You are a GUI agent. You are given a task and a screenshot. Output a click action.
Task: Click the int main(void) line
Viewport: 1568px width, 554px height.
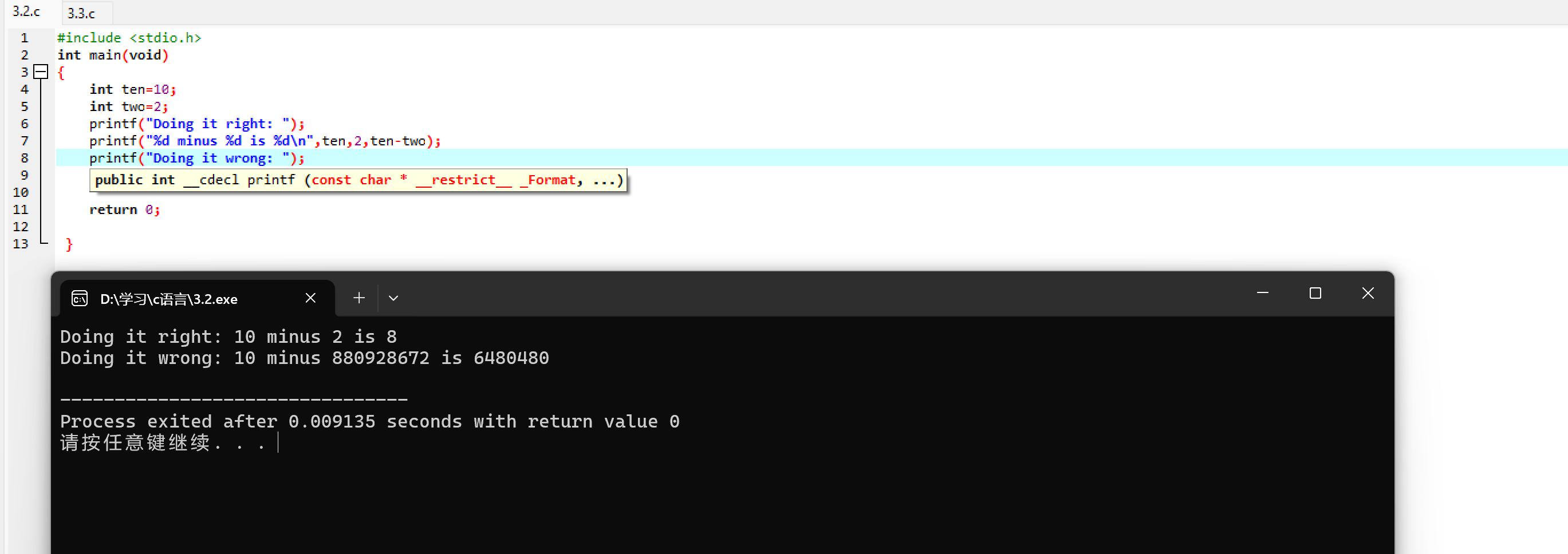click(x=113, y=55)
